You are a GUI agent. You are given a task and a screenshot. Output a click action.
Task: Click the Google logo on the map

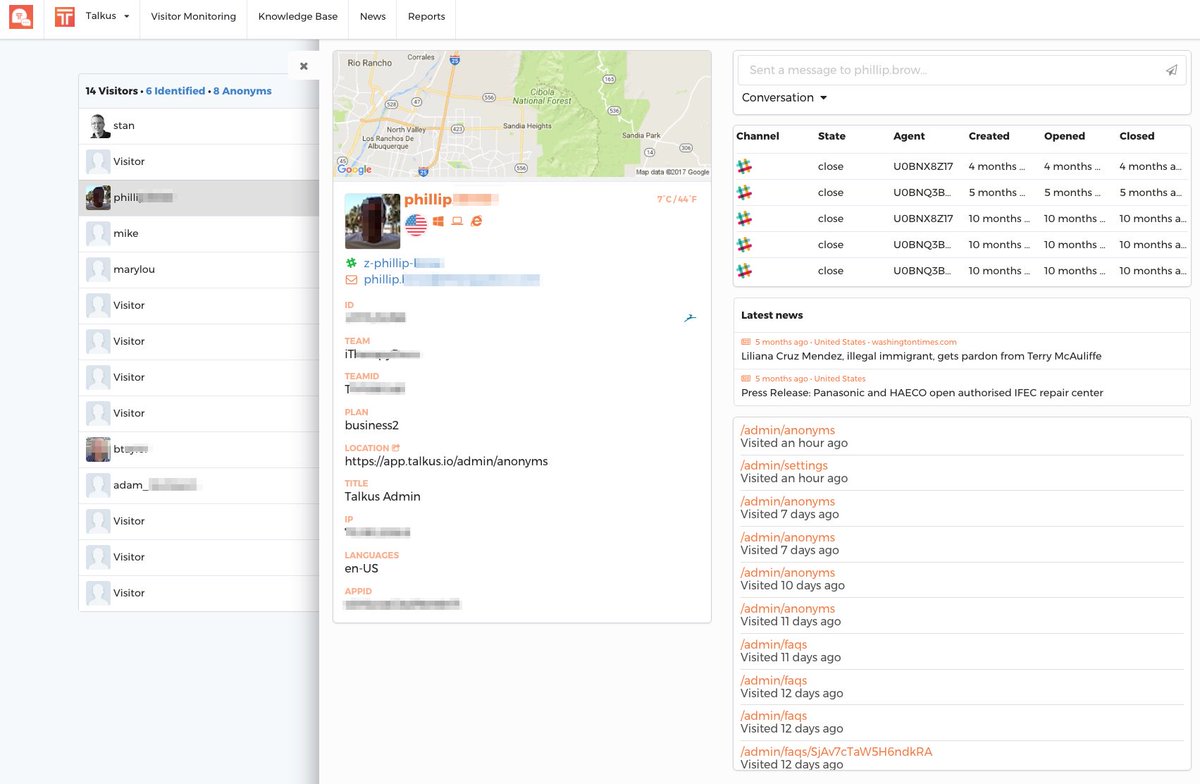pos(354,170)
